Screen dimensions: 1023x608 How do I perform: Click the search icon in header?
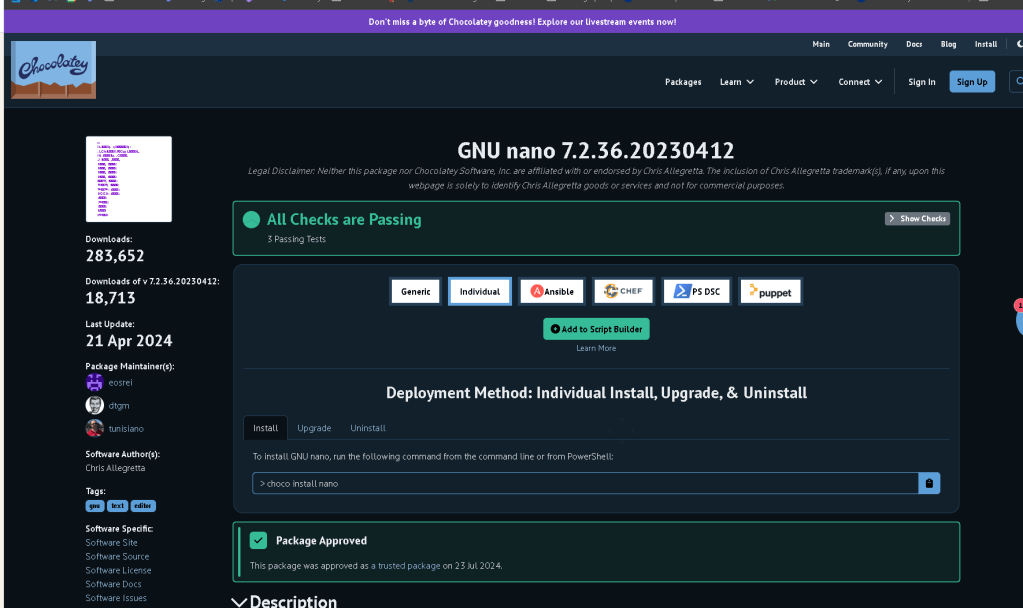click(x=1019, y=82)
